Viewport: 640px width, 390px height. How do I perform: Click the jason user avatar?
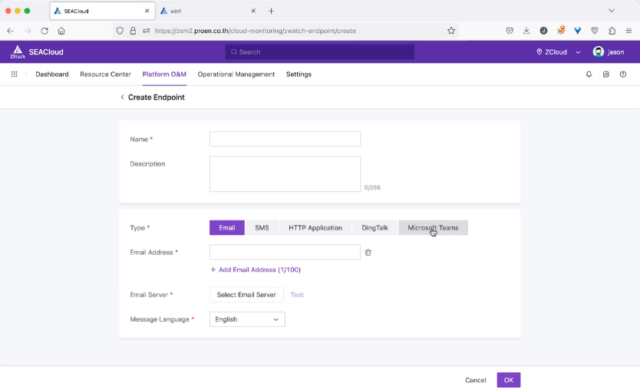598,52
